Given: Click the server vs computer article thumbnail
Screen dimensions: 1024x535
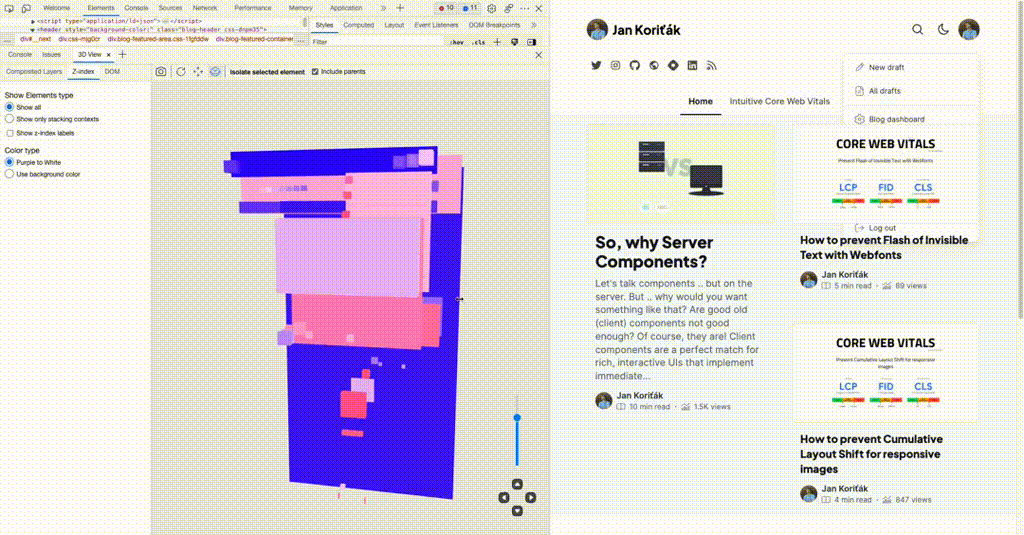Looking at the screenshot, I should pos(681,174).
